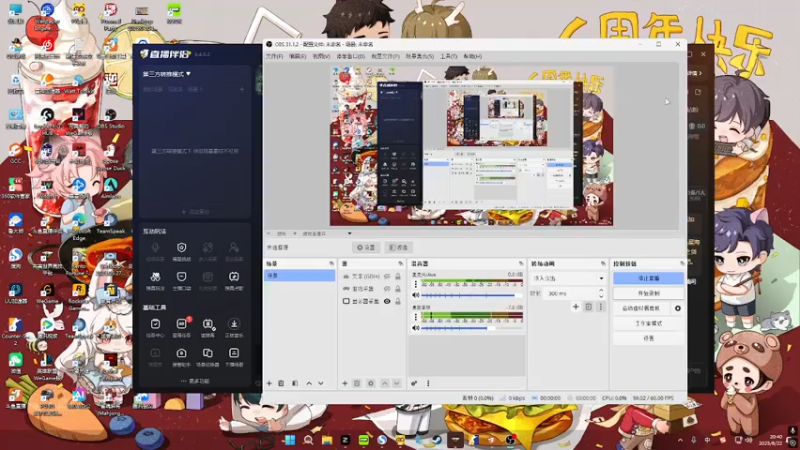
Task: Decrease transition duration with down arrow
Action: (x=601, y=296)
